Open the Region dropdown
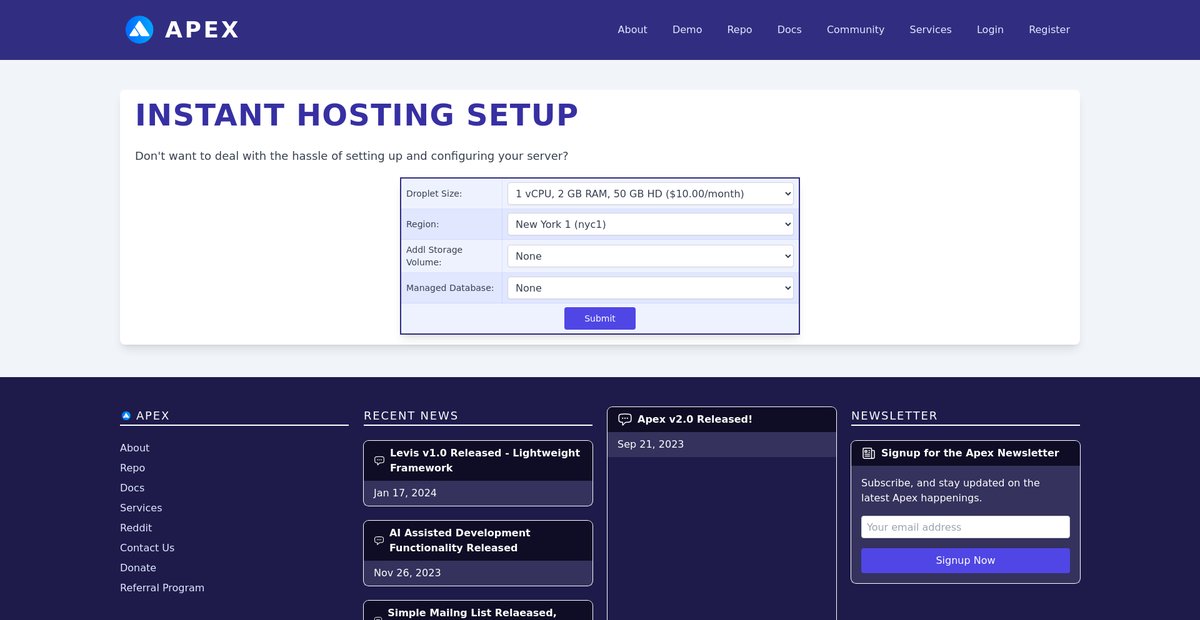 [x=650, y=224]
